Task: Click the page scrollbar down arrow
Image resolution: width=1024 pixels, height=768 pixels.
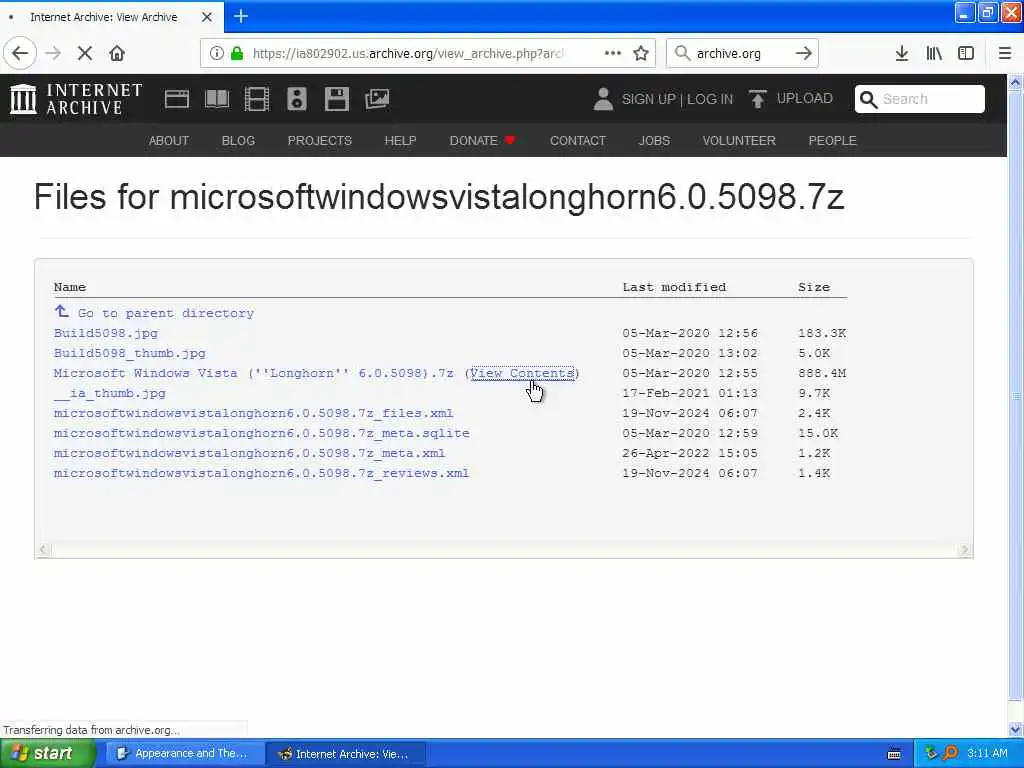Action: pos(1016,729)
